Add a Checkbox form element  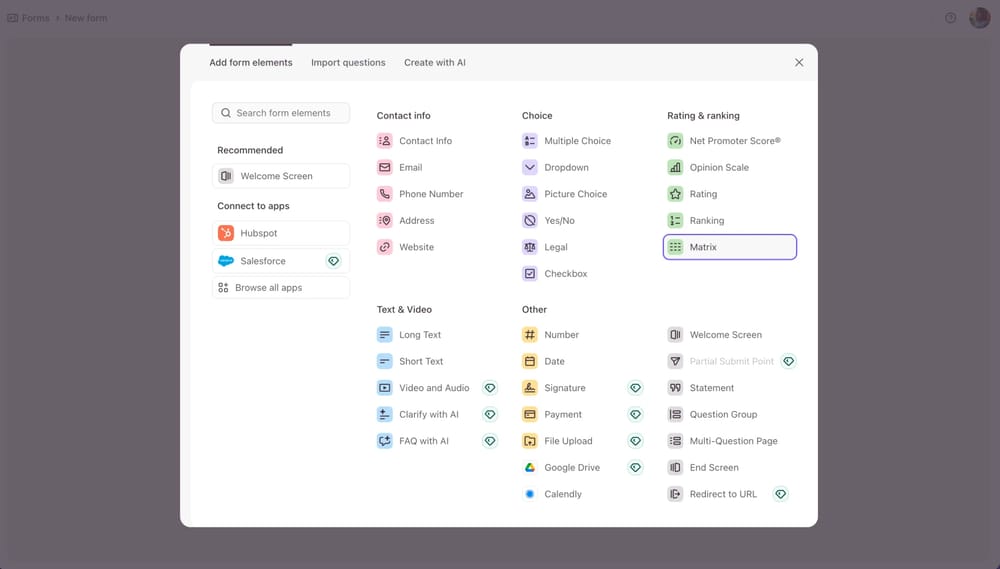coord(565,274)
